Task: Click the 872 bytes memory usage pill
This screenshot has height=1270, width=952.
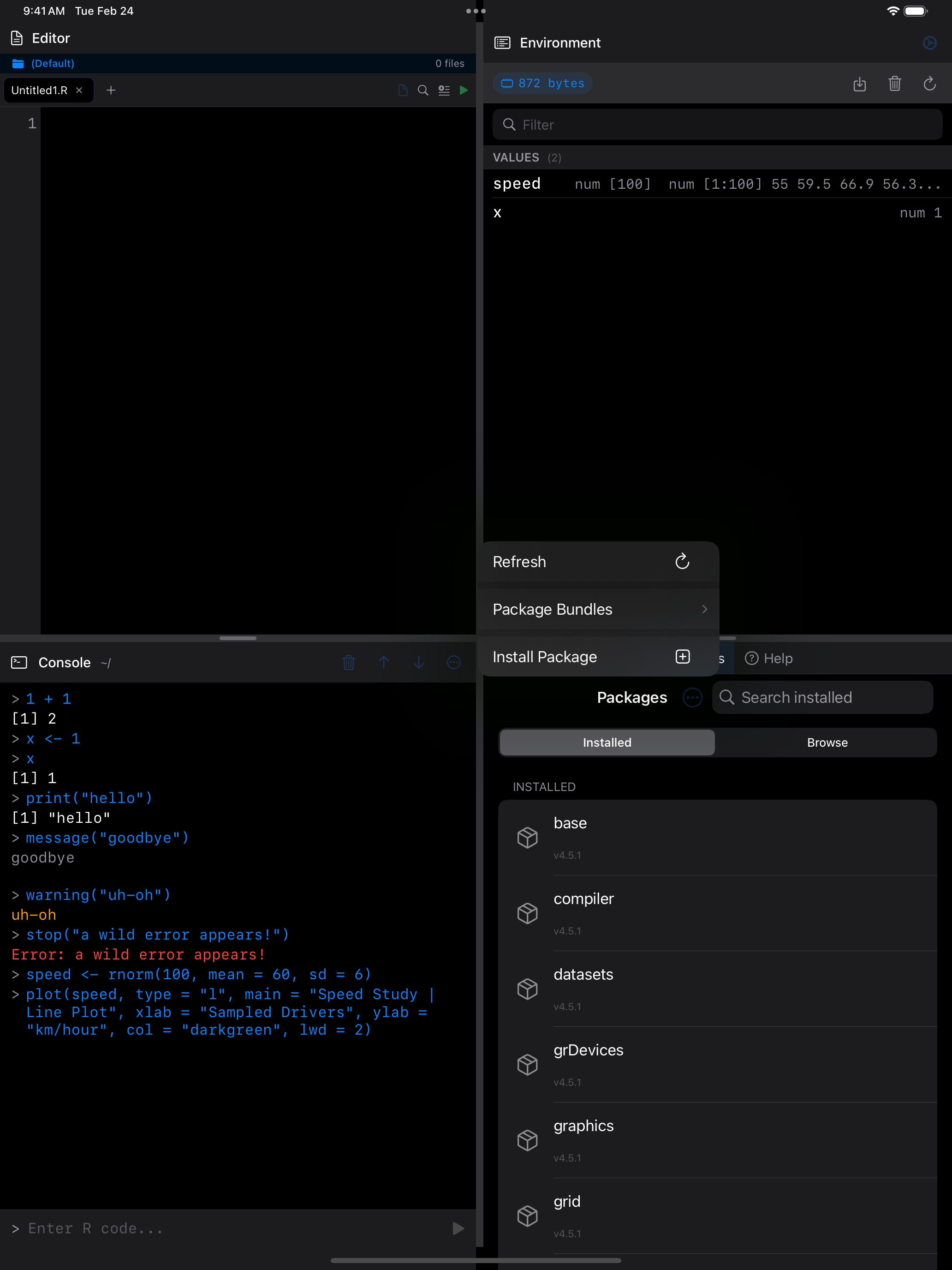Action: point(542,83)
